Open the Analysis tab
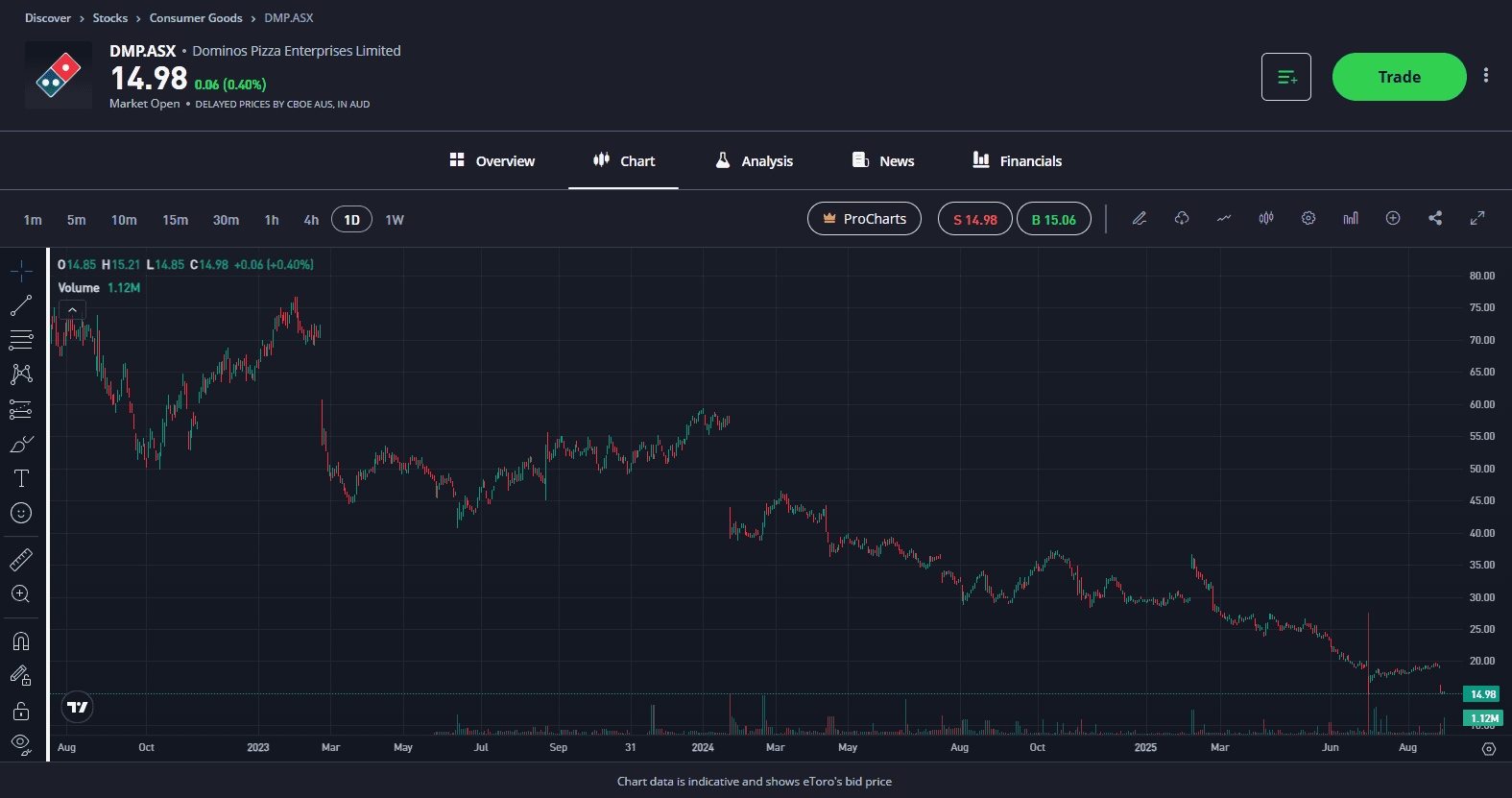 click(755, 160)
